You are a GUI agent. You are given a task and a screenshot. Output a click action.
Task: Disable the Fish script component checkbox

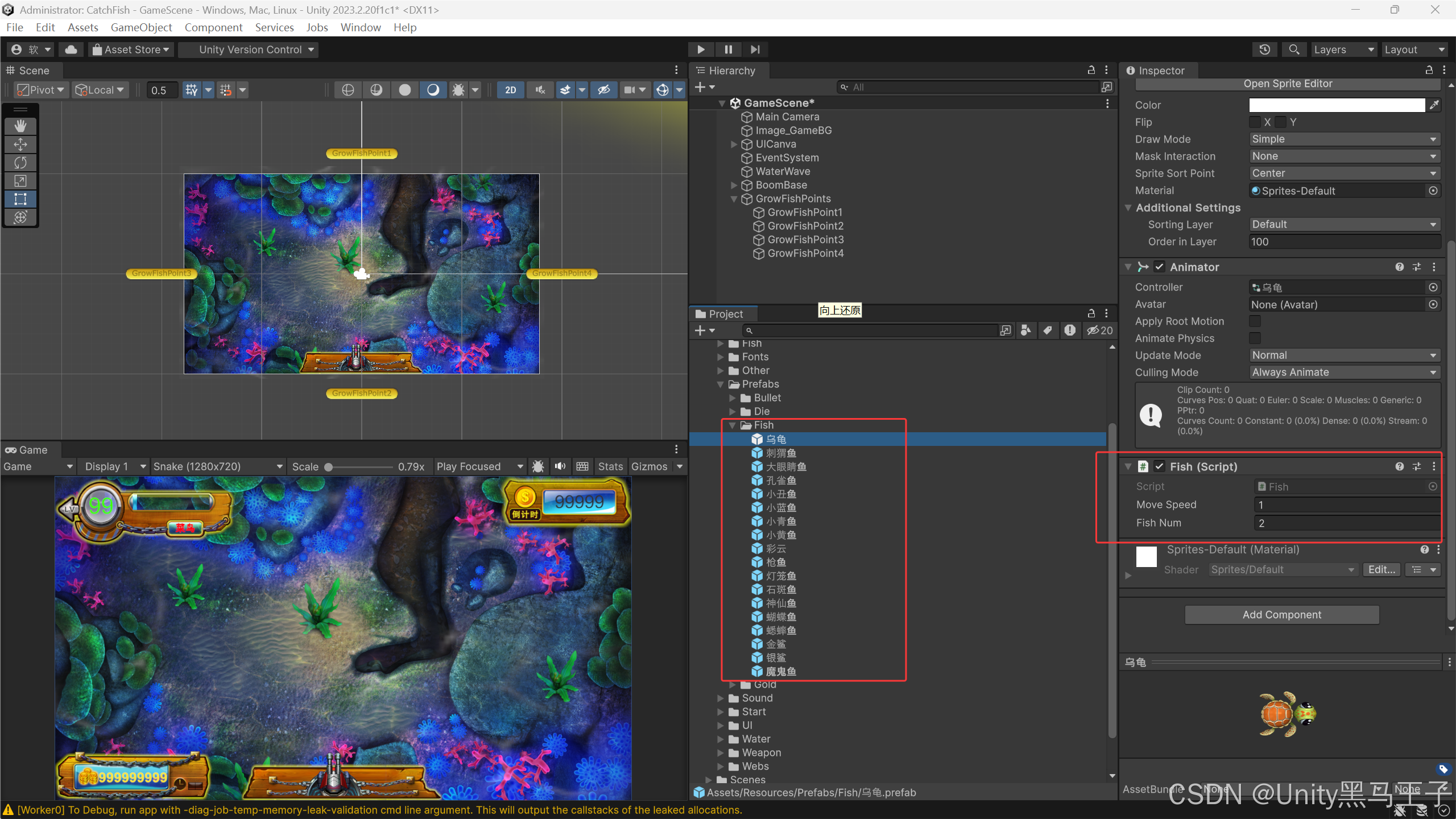coord(1159,466)
